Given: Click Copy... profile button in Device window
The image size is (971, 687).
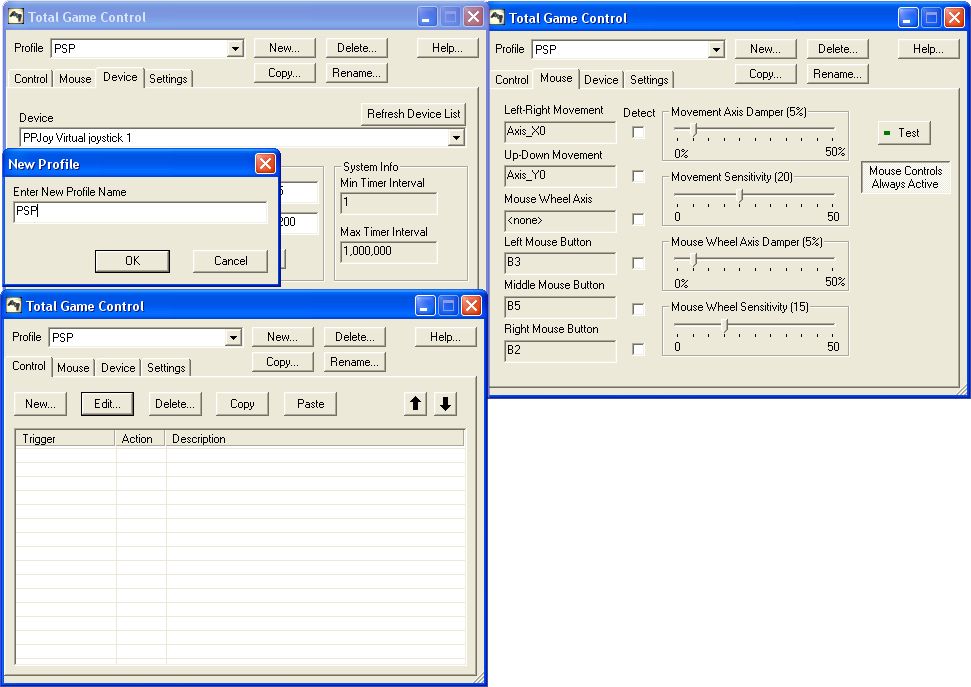Looking at the screenshot, I should point(284,72).
